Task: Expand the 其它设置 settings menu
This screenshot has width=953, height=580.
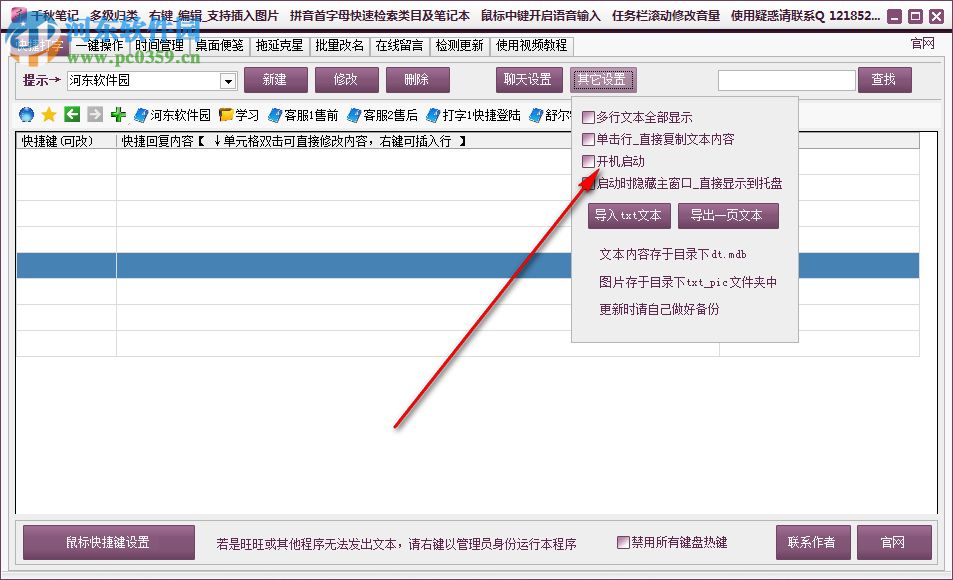Action: point(603,79)
